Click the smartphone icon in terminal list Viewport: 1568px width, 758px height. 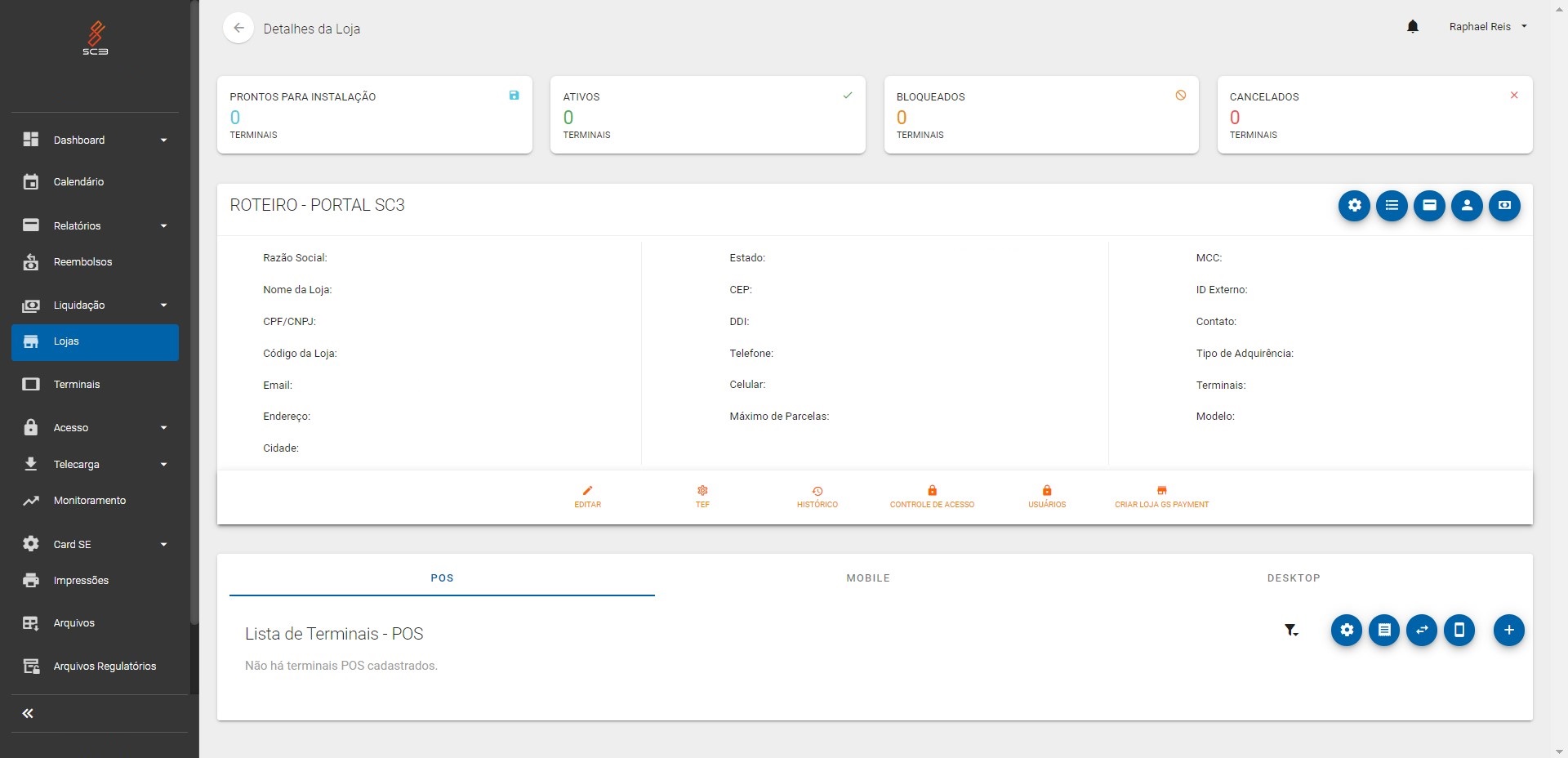1459,630
